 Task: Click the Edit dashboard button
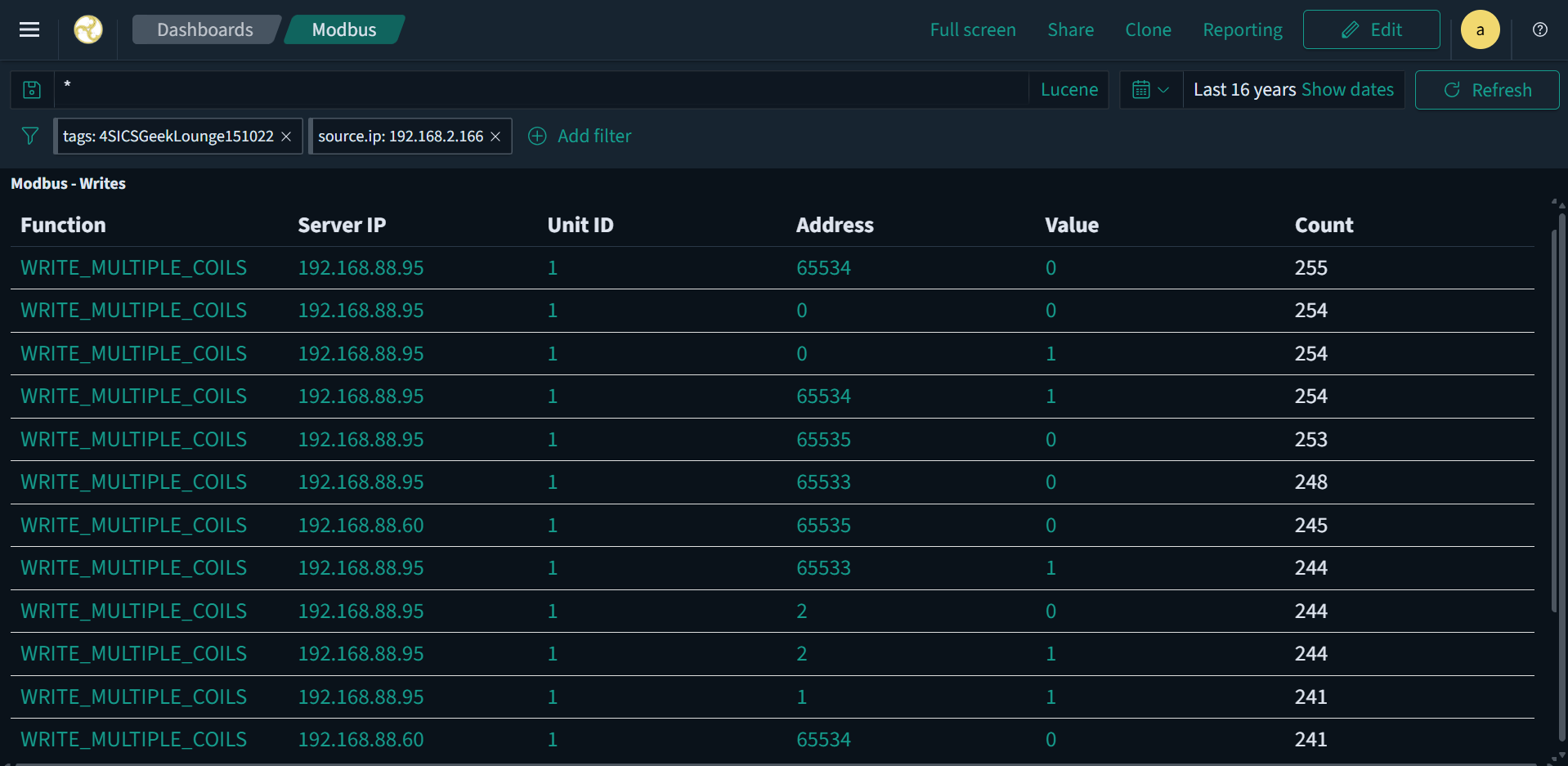pyautogui.click(x=1371, y=29)
